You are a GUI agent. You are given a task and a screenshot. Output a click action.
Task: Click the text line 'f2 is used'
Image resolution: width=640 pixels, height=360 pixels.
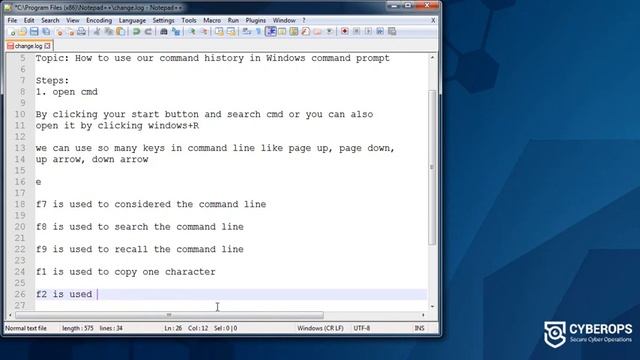pyautogui.click(x=64, y=294)
